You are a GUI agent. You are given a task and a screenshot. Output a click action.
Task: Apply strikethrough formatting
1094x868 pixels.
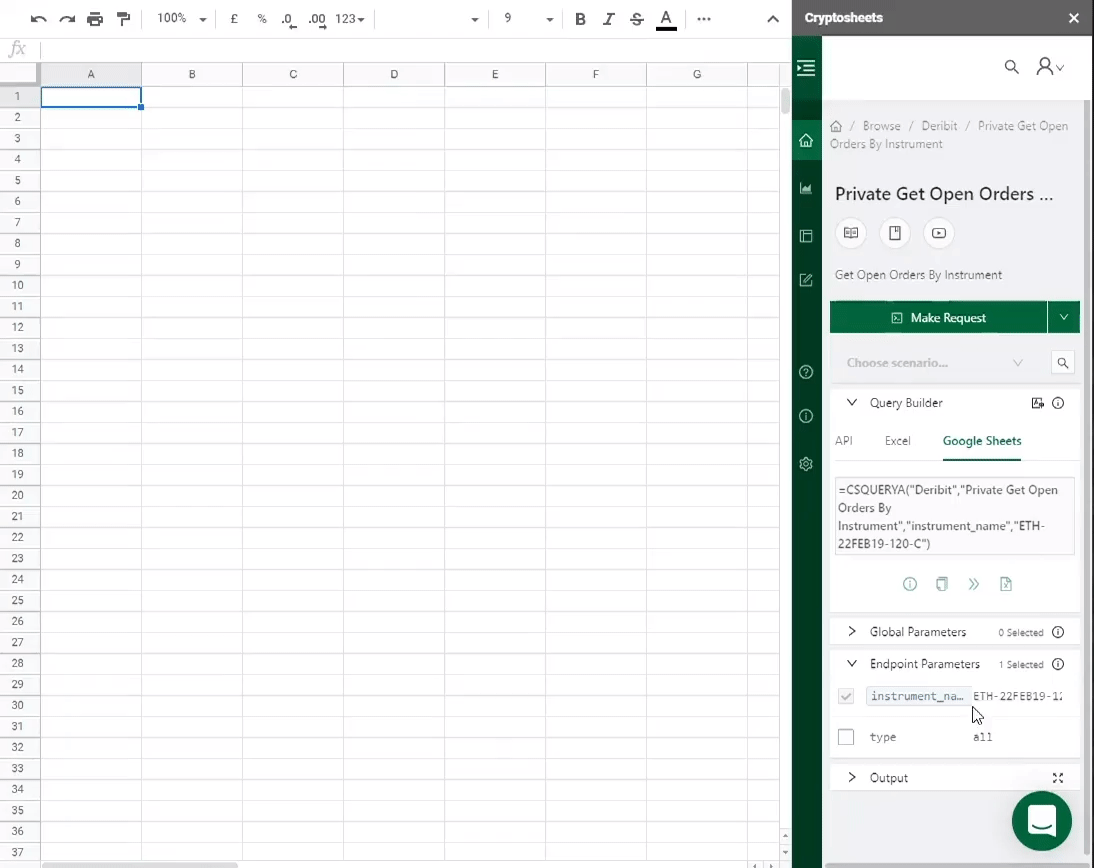pos(636,19)
